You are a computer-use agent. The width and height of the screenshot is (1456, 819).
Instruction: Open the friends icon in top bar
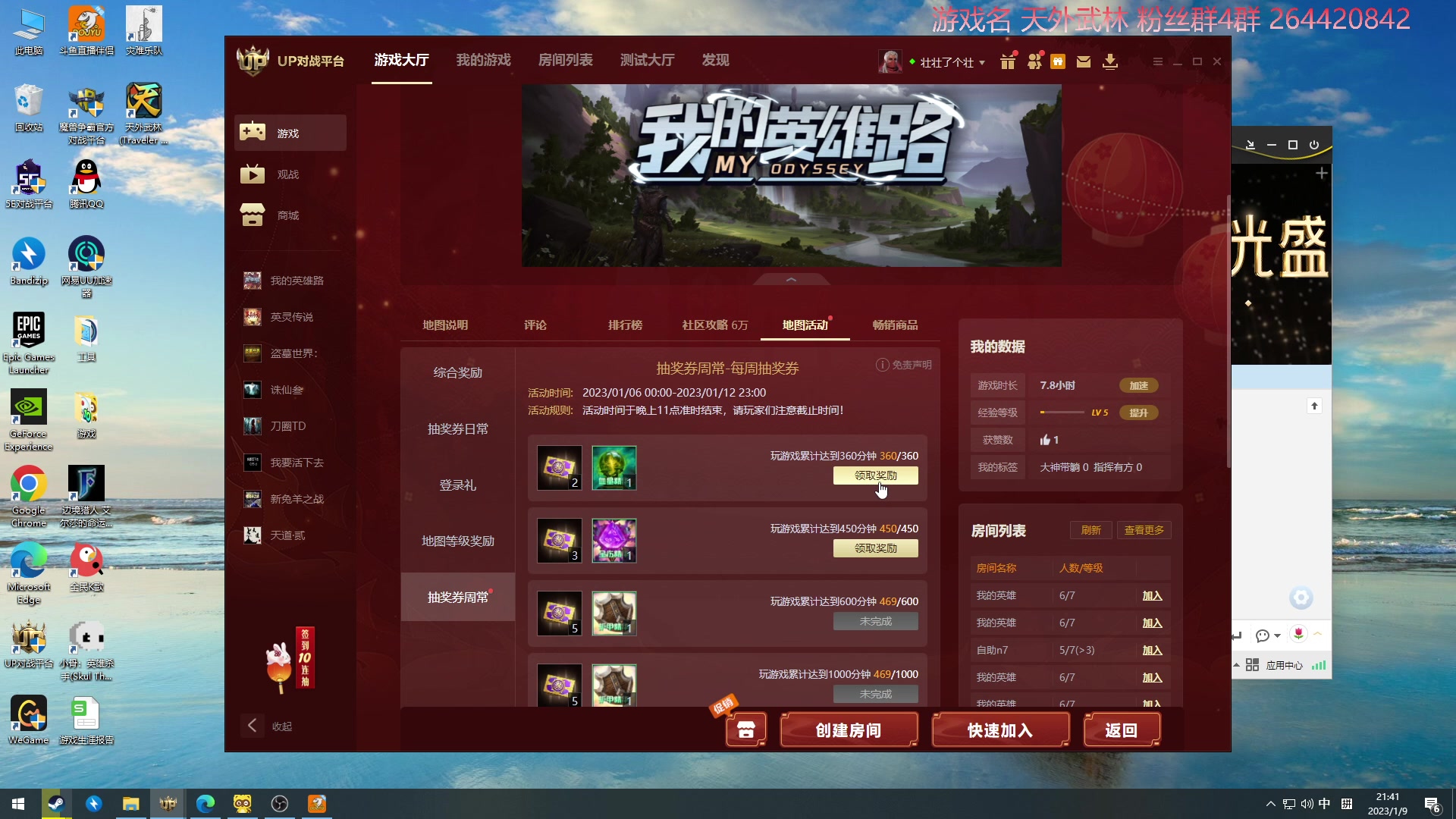click(1034, 61)
